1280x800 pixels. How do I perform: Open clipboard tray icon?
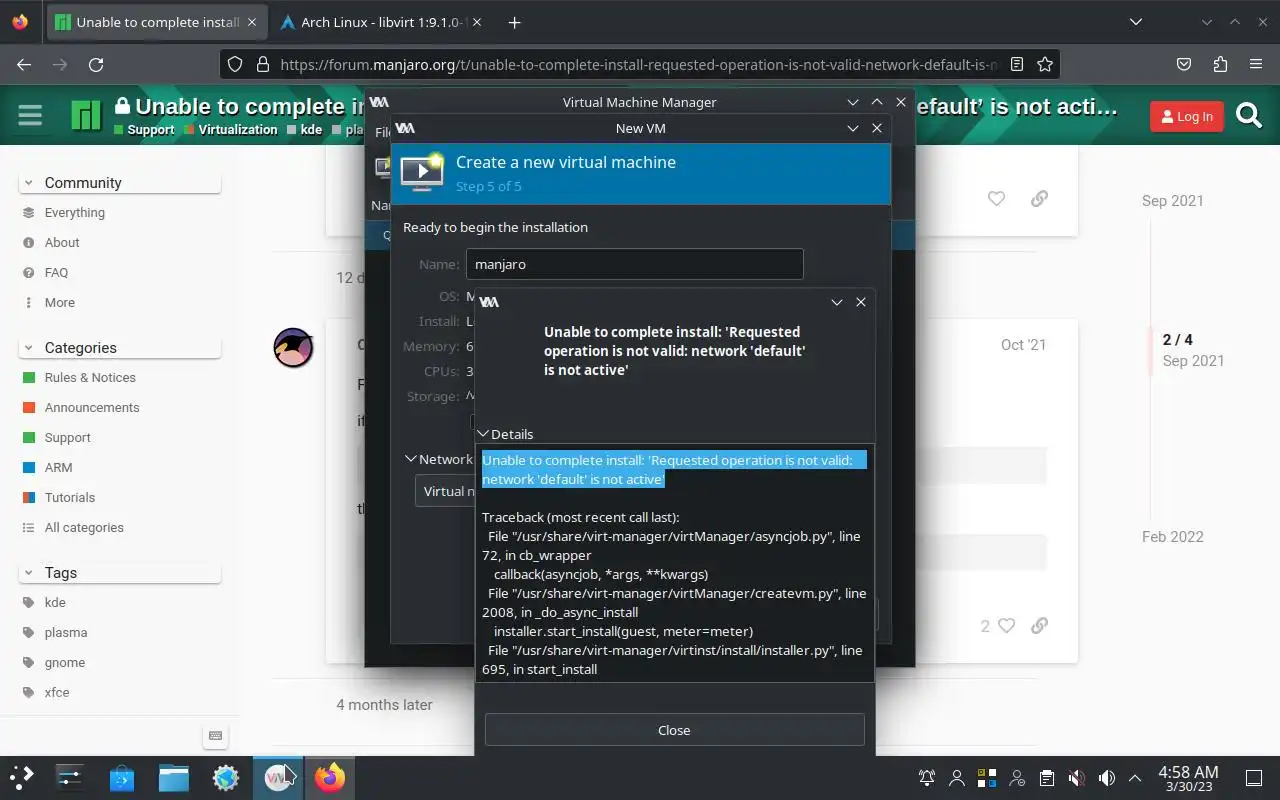click(x=1046, y=778)
